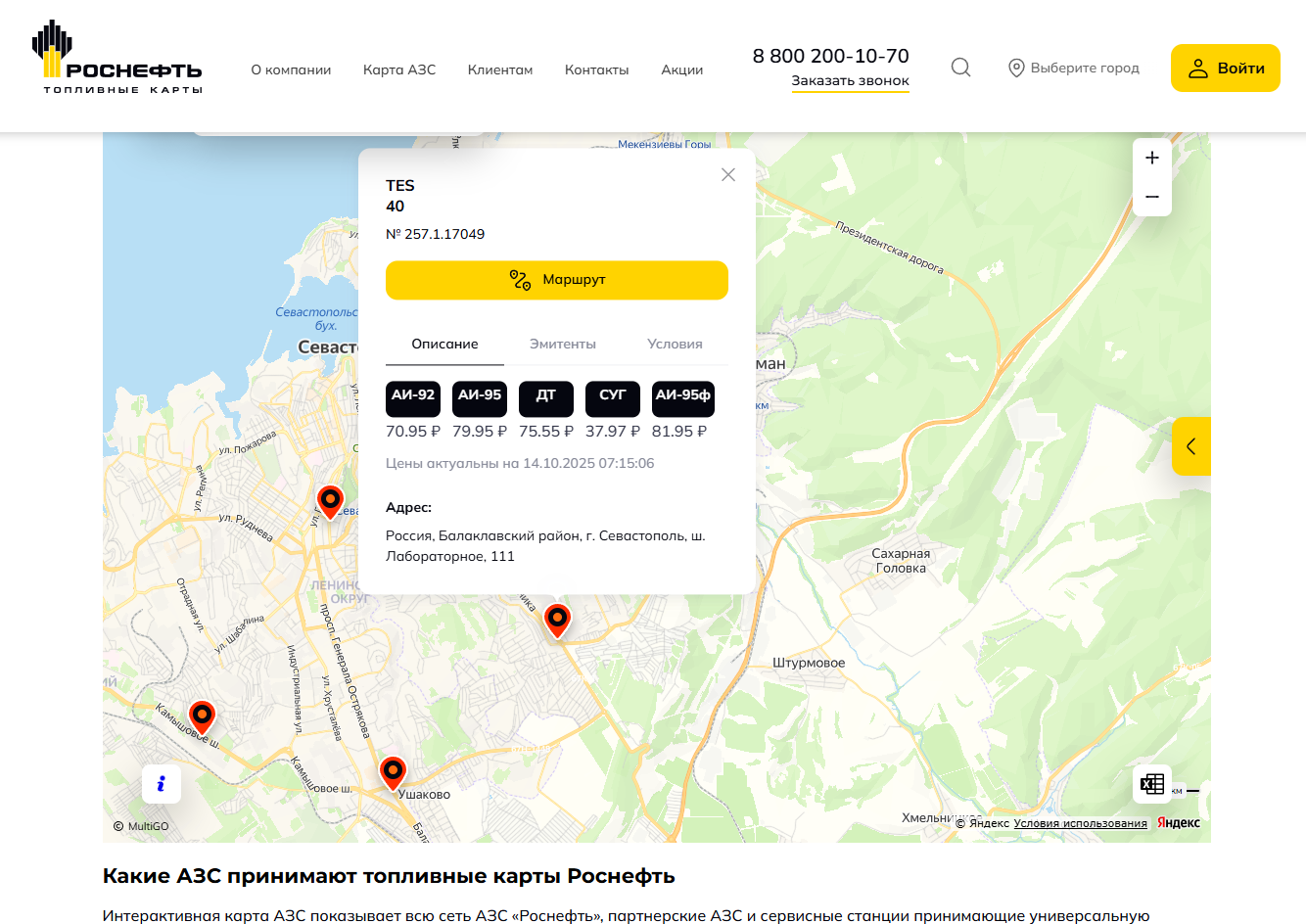The width and height of the screenshot is (1306, 924).
Task: Click the Rosneft fuel cards logo
Action: 117,57
